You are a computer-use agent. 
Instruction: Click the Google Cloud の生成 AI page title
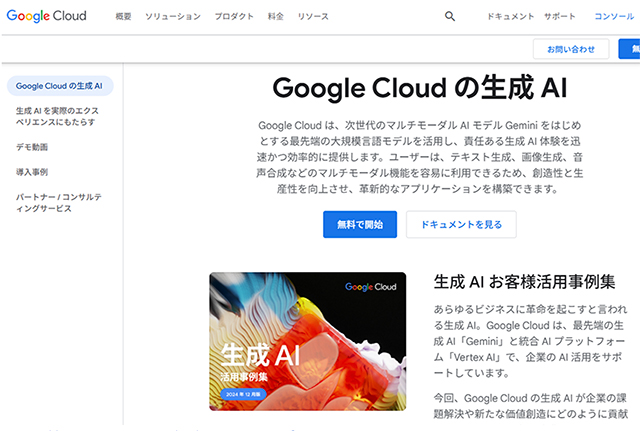click(x=420, y=88)
